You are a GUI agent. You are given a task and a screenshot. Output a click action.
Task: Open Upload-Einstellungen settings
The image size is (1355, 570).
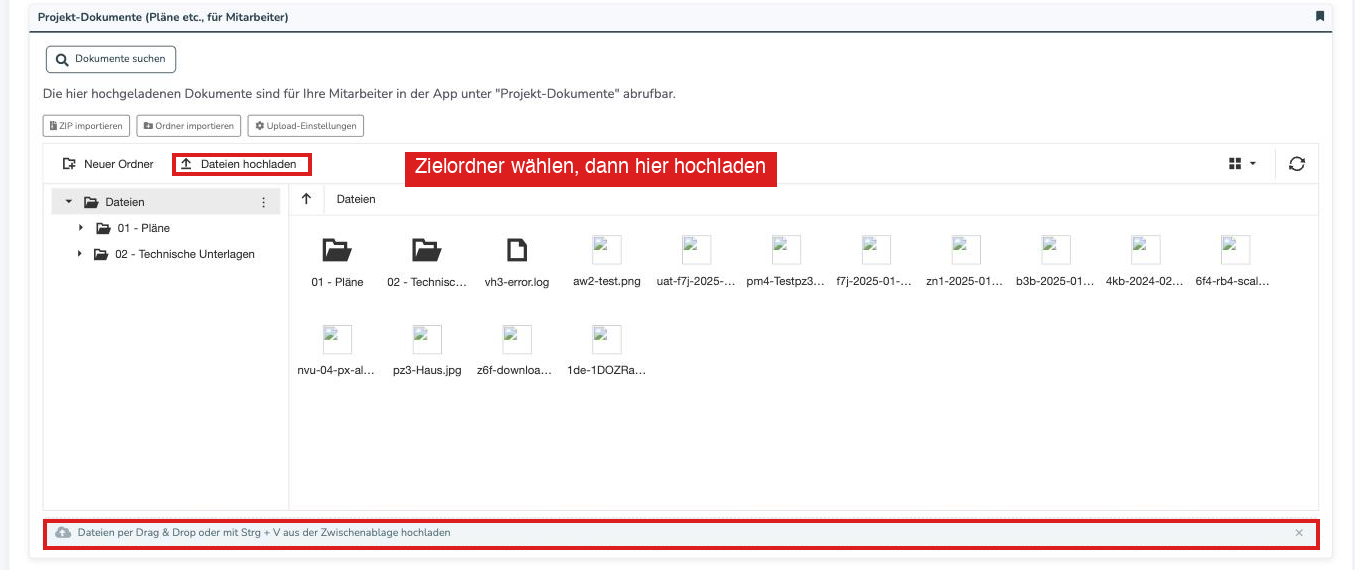click(x=306, y=126)
